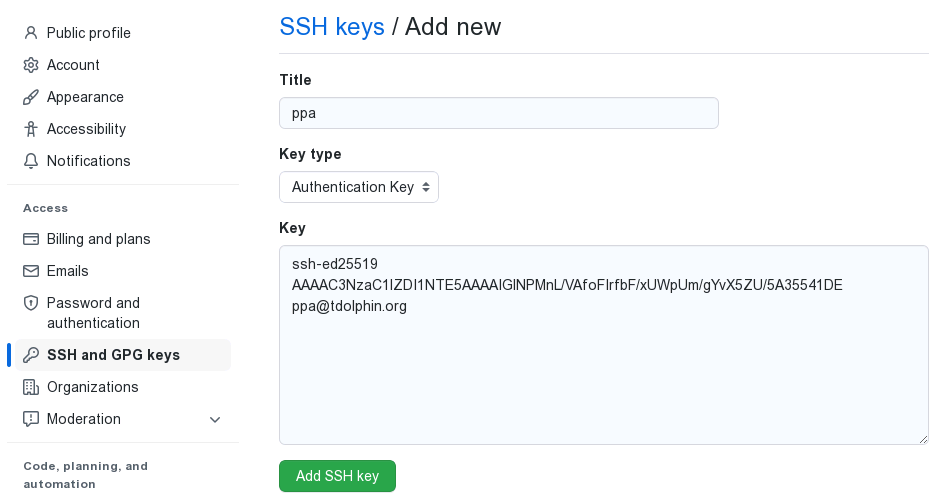Click the Public profile person icon
937x500 pixels.
coord(30,33)
